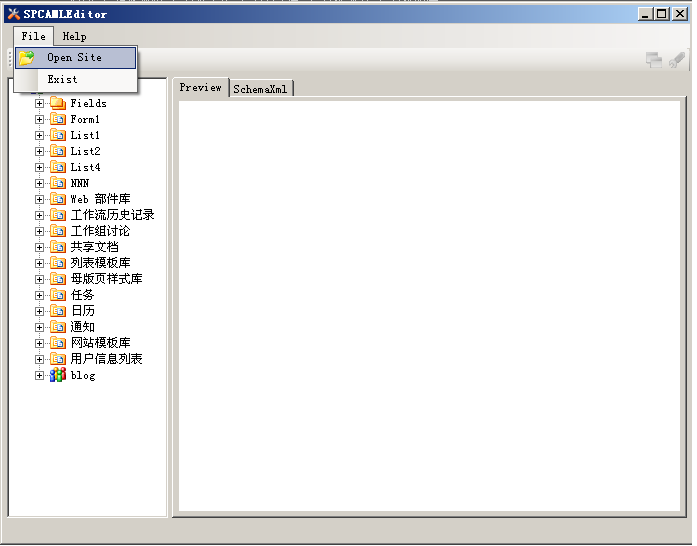Click inside the empty Preview pane
697x546 pixels.
[429, 306]
